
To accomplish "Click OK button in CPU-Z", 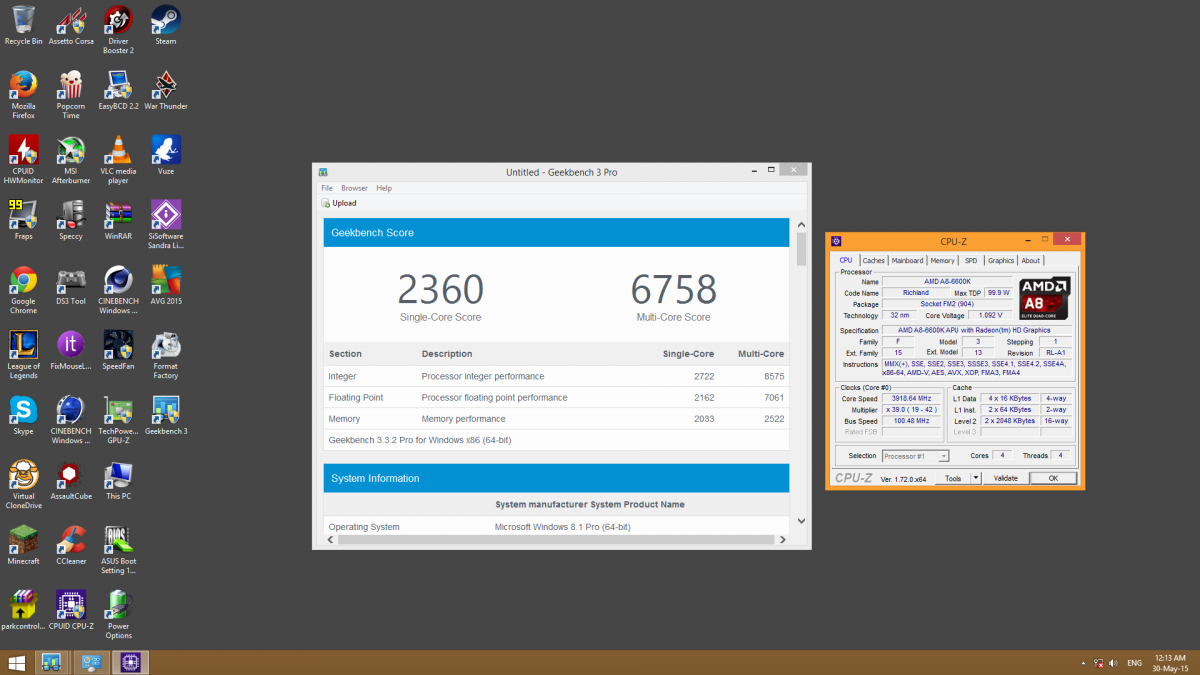I will coord(1053,479).
